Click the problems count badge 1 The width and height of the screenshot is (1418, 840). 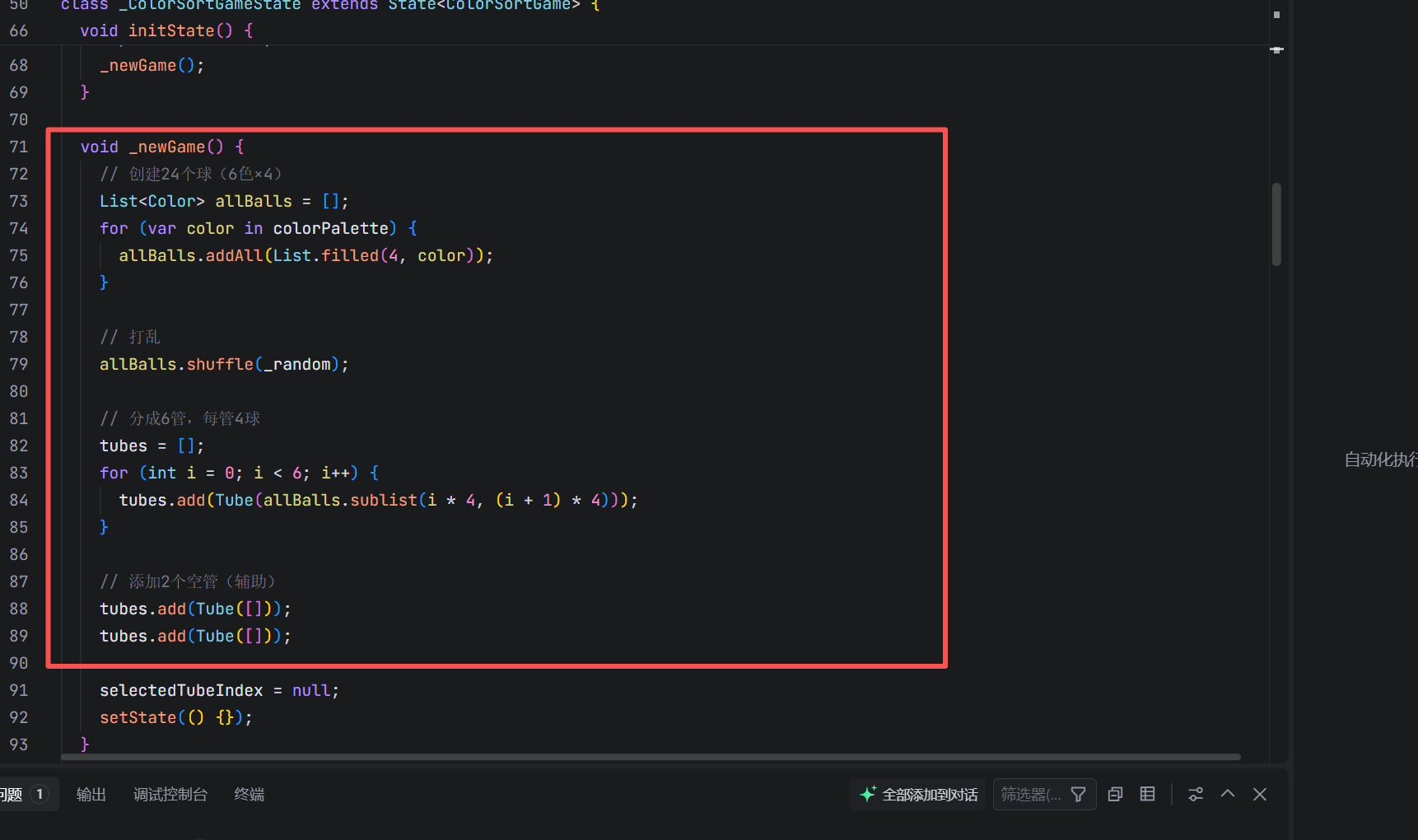click(x=40, y=794)
